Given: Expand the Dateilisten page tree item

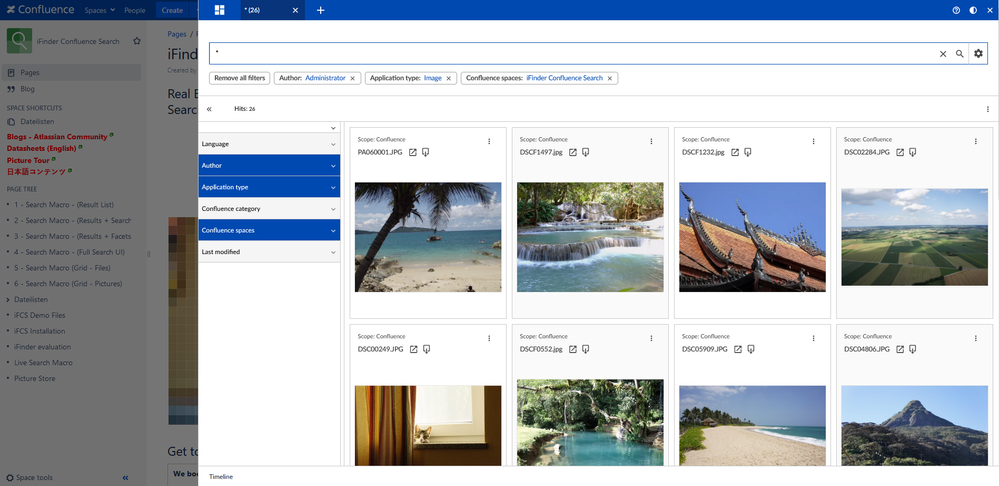Looking at the screenshot, I should click(8, 299).
